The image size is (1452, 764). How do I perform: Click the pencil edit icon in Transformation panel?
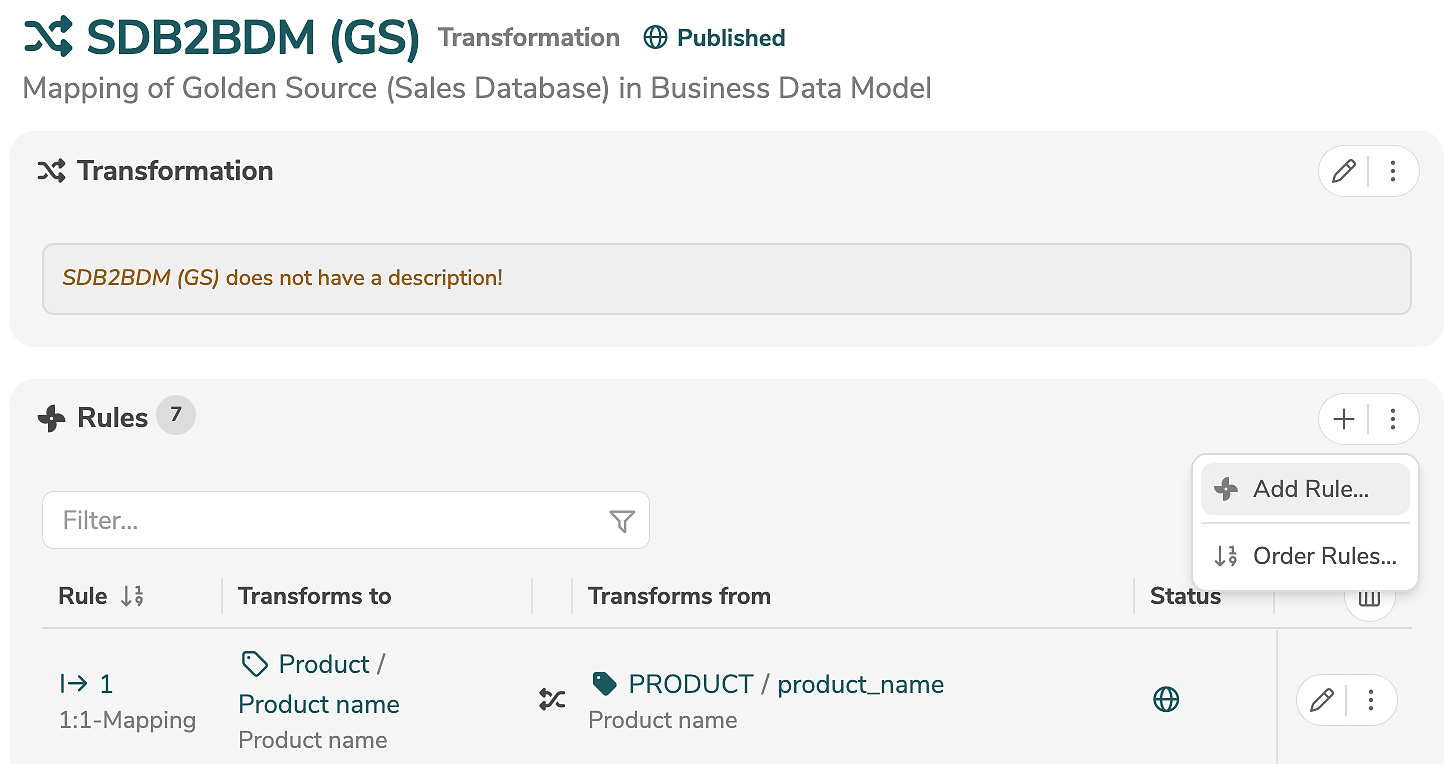pos(1344,171)
